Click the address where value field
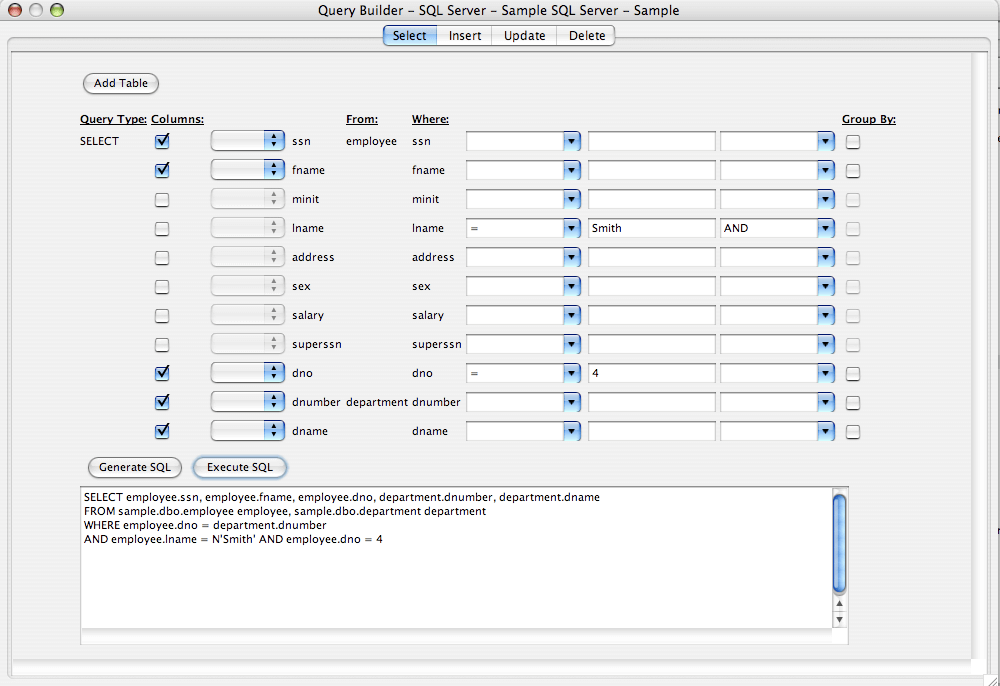The image size is (1000, 686). (651, 257)
